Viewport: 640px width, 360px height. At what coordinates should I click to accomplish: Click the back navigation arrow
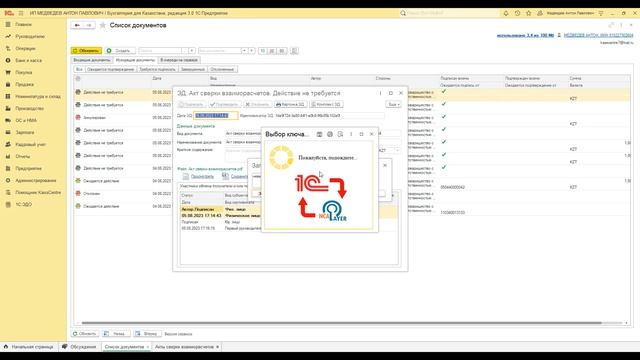(77, 25)
